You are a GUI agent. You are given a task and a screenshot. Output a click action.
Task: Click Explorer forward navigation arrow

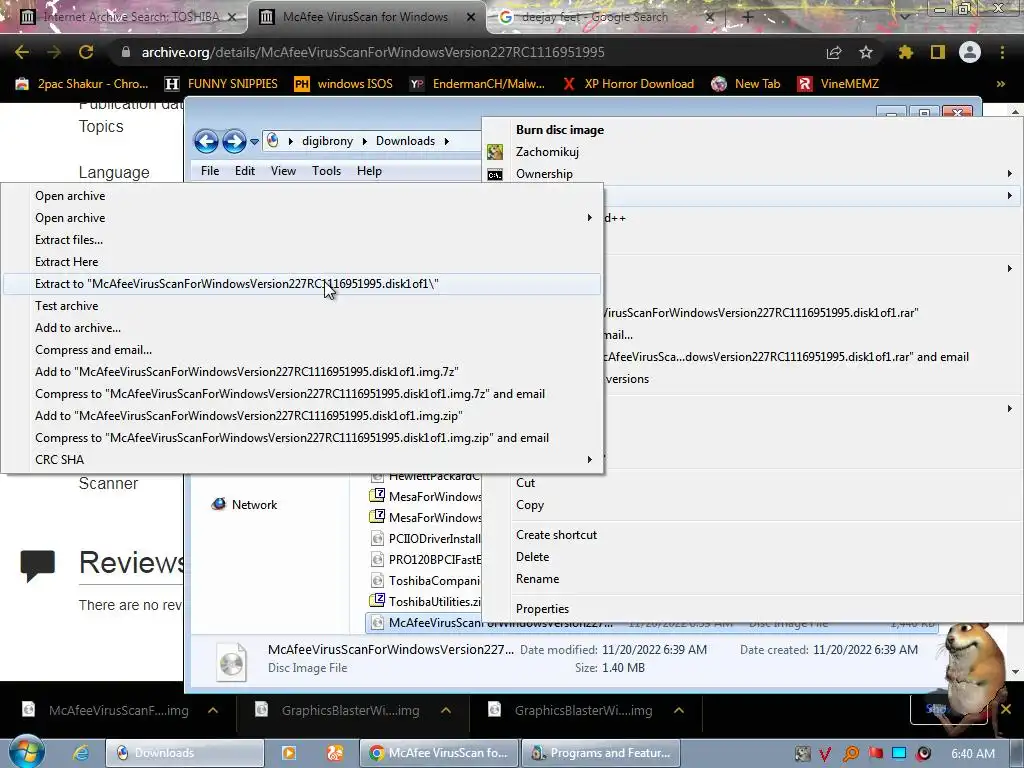click(234, 141)
